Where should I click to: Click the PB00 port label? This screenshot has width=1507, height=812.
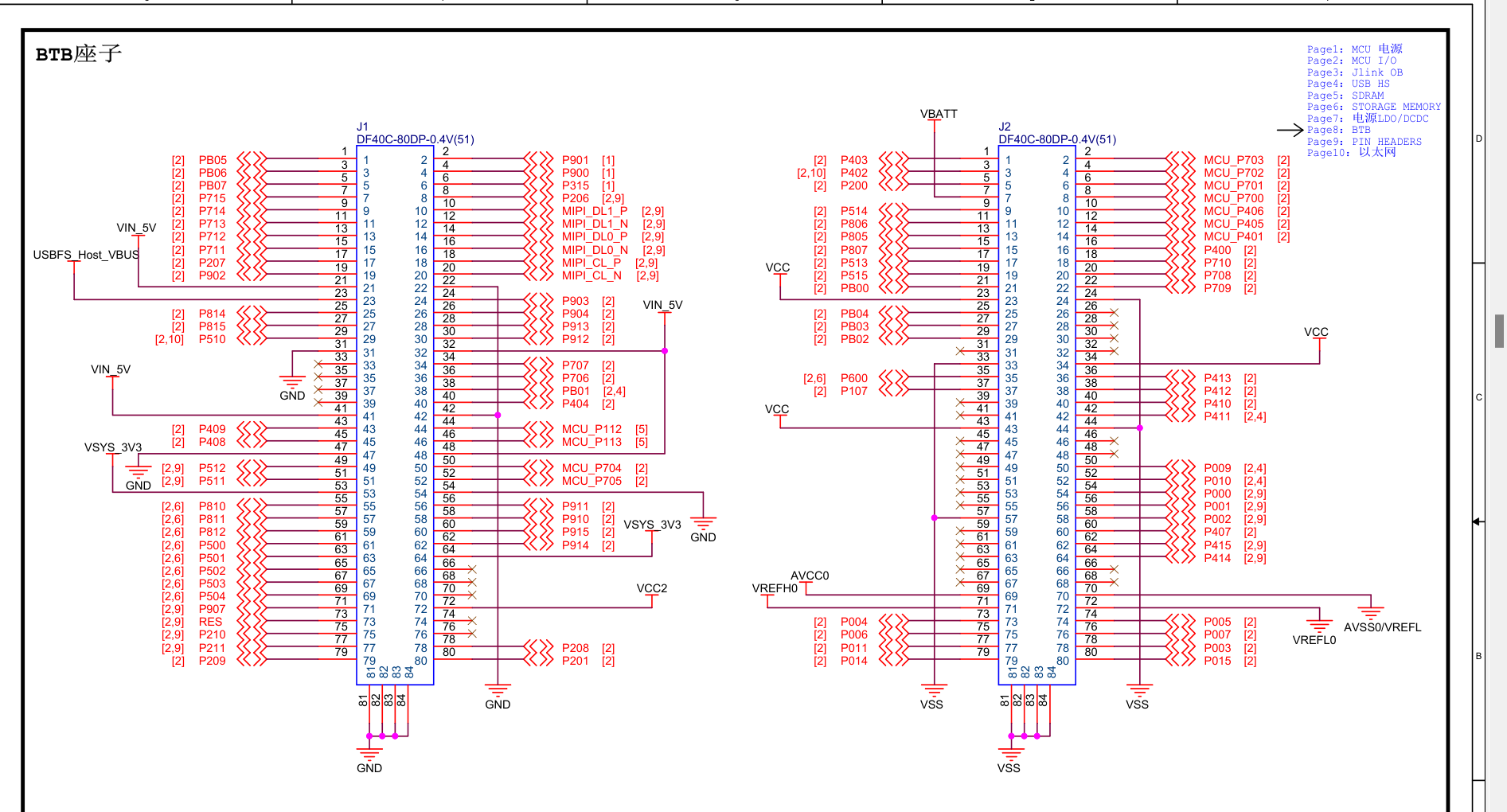pos(855,288)
